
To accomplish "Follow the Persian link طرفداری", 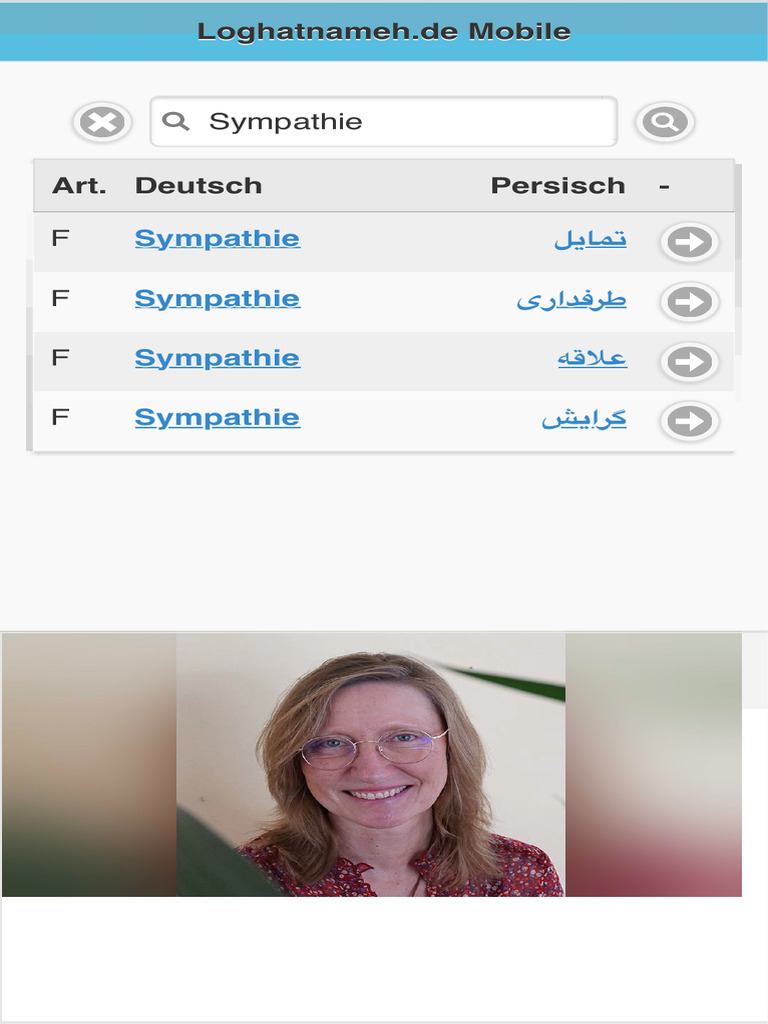I will tap(571, 299).
